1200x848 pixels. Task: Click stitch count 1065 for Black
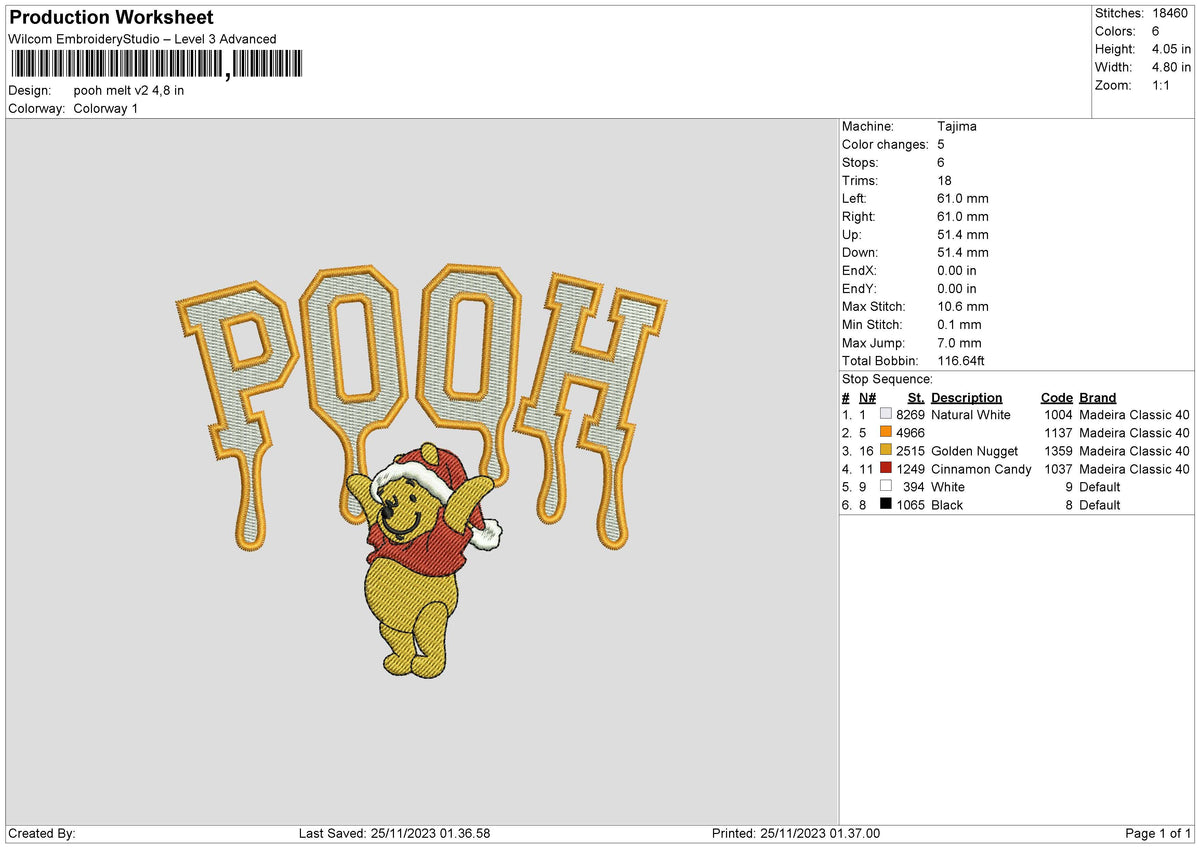[x=910, y=504]
